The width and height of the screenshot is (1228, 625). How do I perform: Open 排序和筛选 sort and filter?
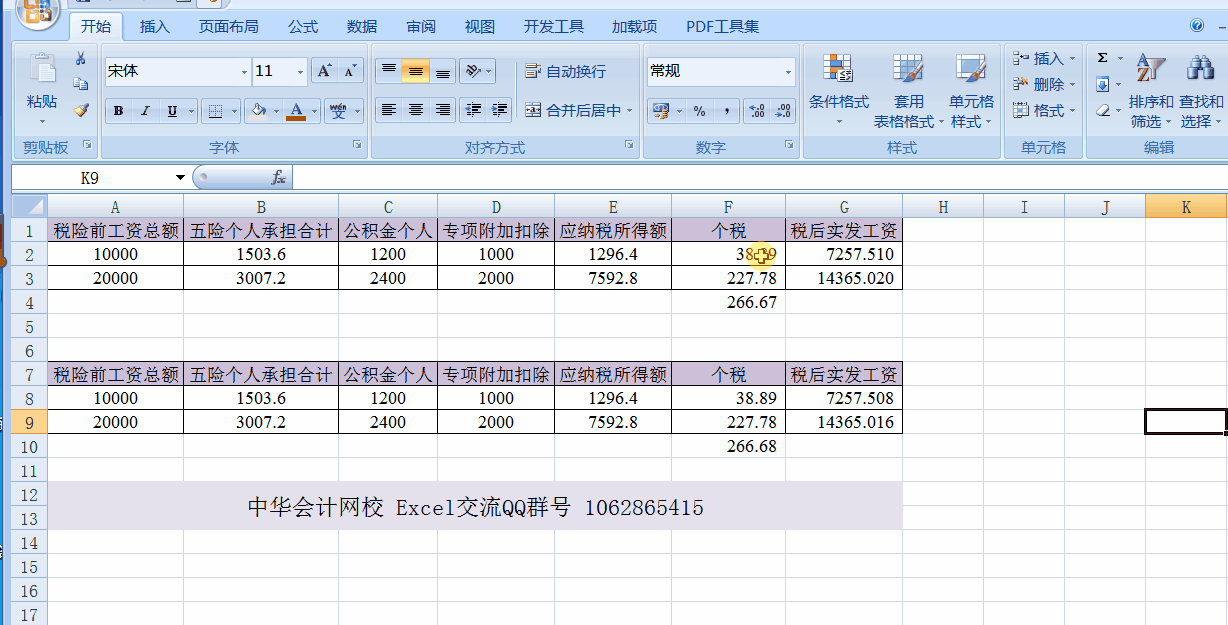[1151, 91]
